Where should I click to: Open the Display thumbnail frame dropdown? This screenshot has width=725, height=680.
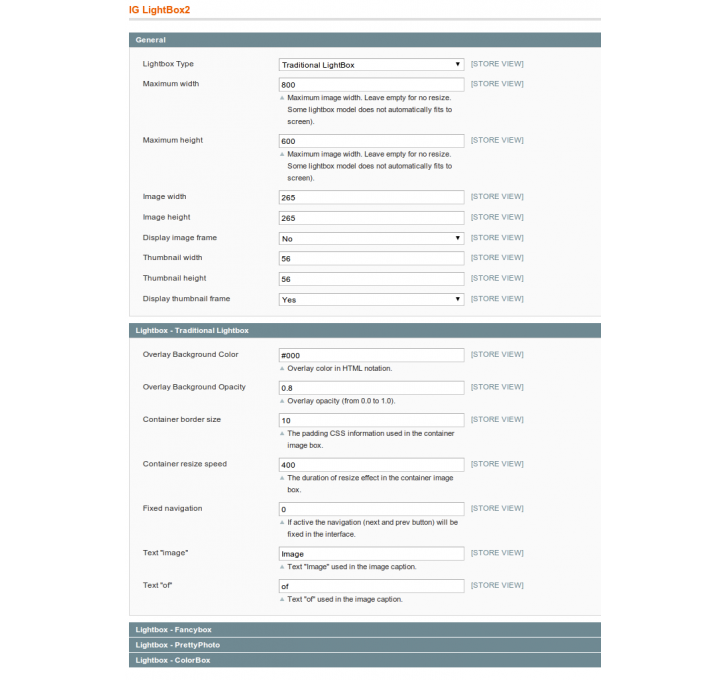(x=371, y=300)
